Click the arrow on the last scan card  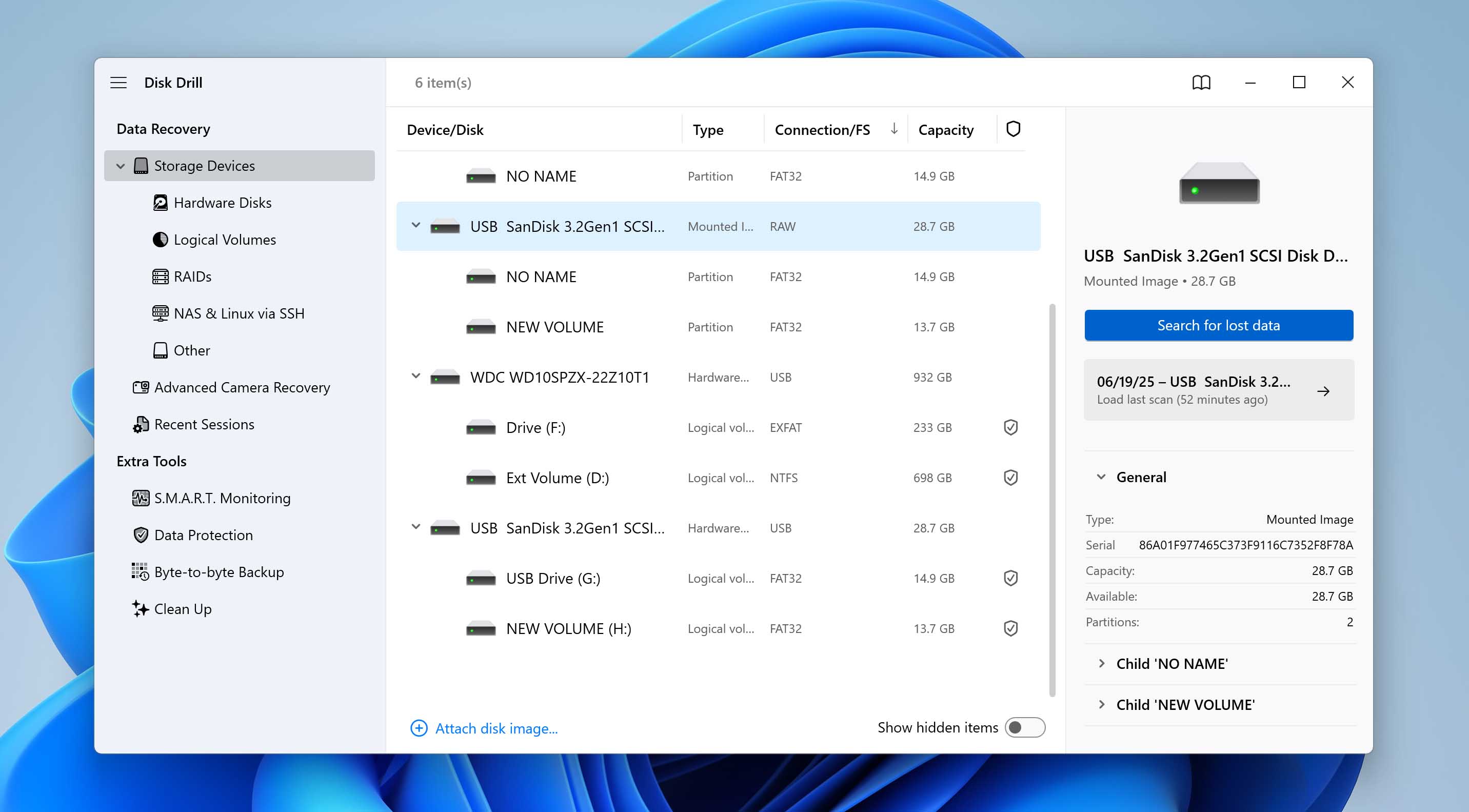coord(1323,390)
